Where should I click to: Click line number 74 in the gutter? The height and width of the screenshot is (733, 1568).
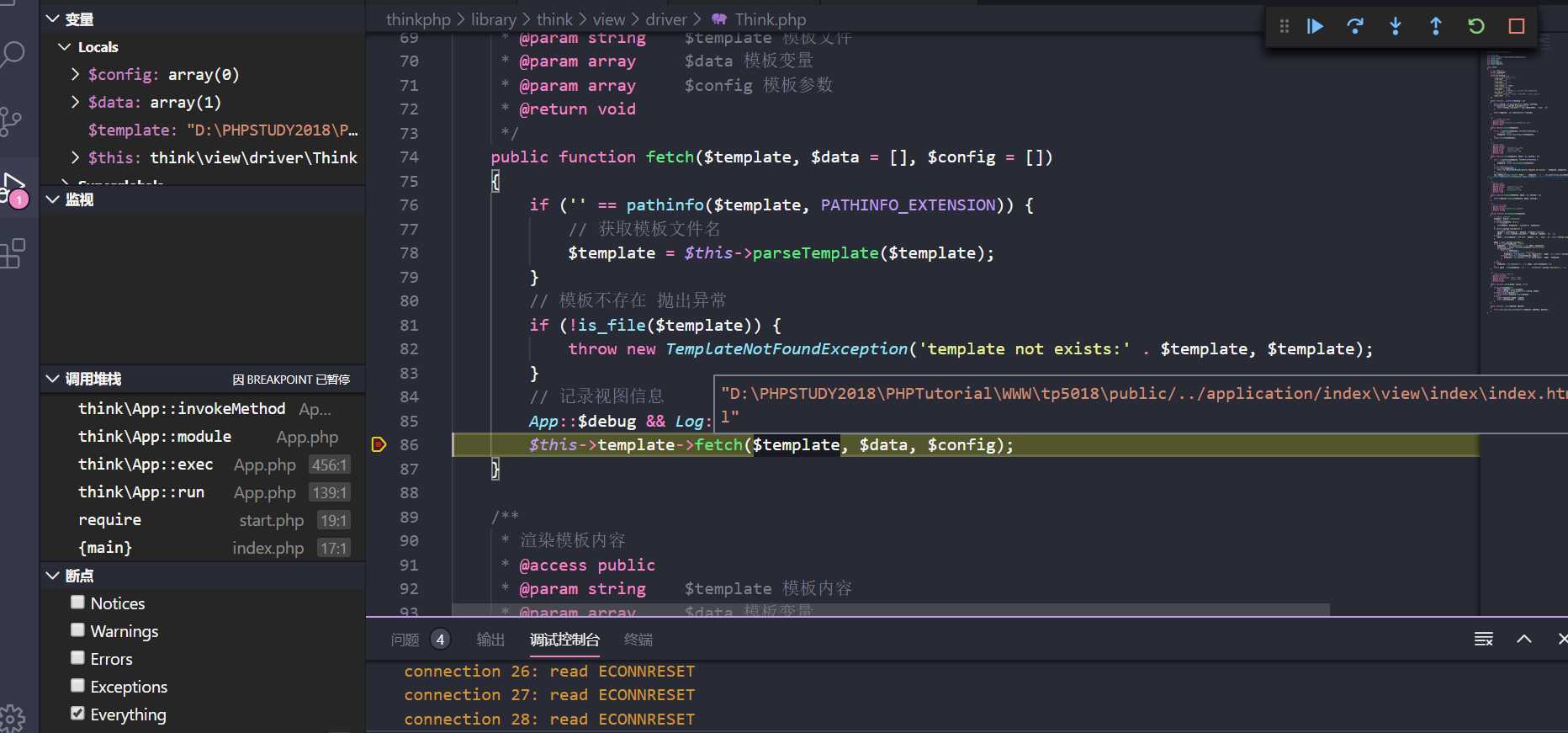409,157
